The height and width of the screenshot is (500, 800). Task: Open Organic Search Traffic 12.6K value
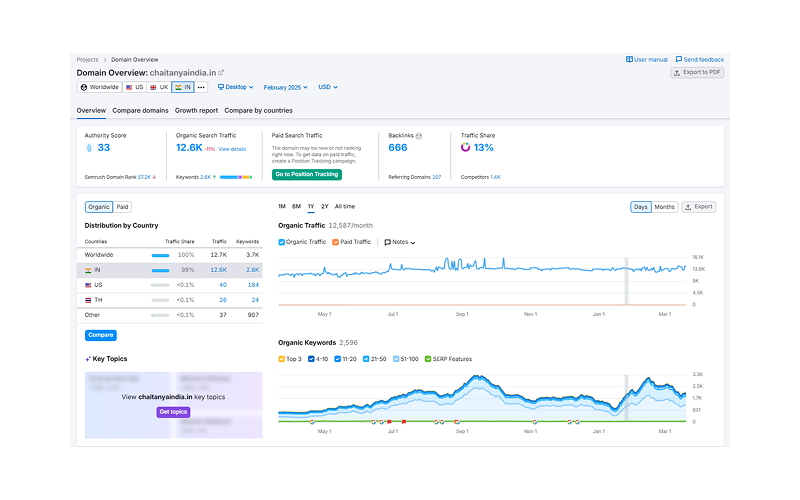coord(189,148)
